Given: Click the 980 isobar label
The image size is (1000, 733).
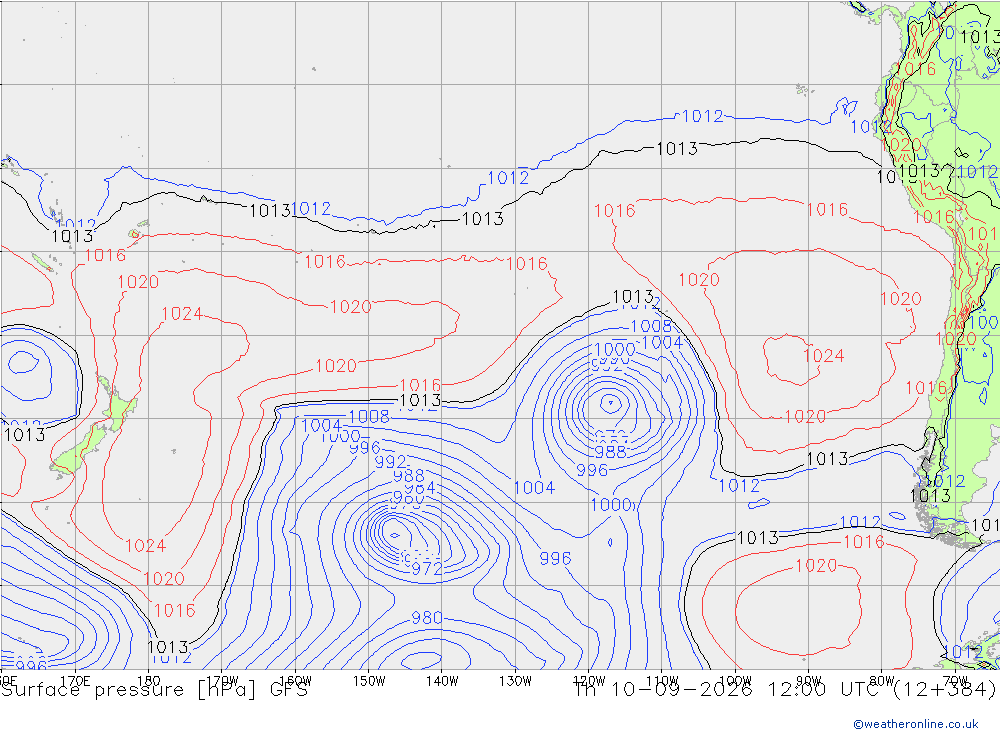Looking at the screenshot, I should pyautogui.click(x=427, y=618).
